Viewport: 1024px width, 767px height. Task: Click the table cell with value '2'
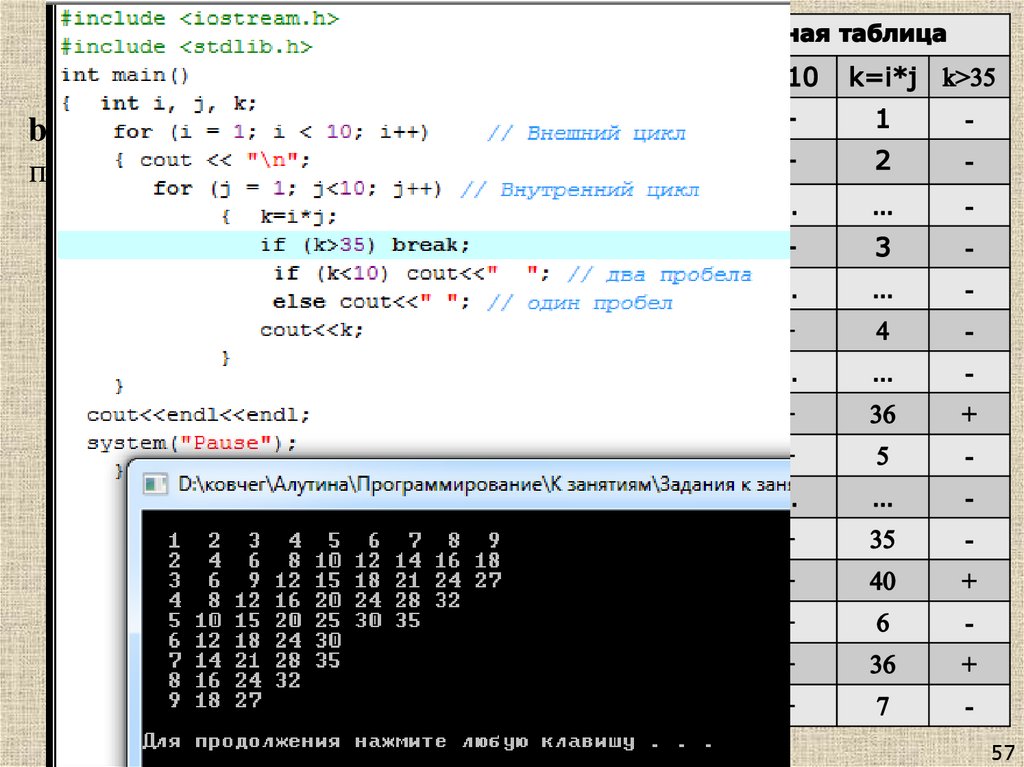coord(883,161)
